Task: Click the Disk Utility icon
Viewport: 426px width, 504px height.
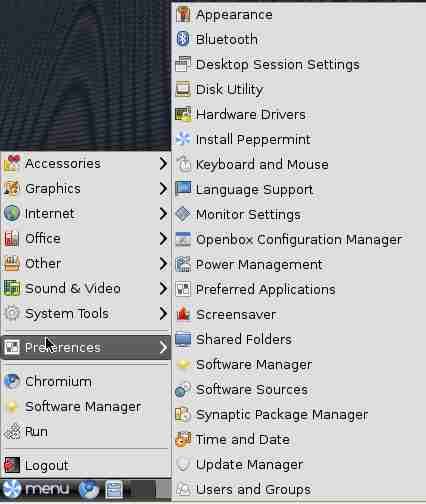Action: click(x=183, y=89)
